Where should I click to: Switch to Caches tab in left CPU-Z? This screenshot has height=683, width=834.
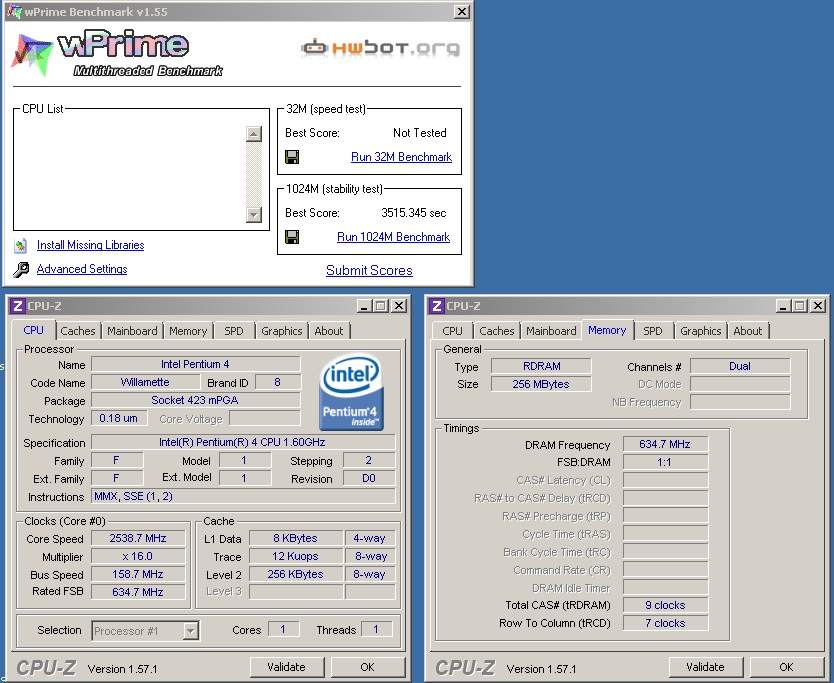click(x=78, y=331)
